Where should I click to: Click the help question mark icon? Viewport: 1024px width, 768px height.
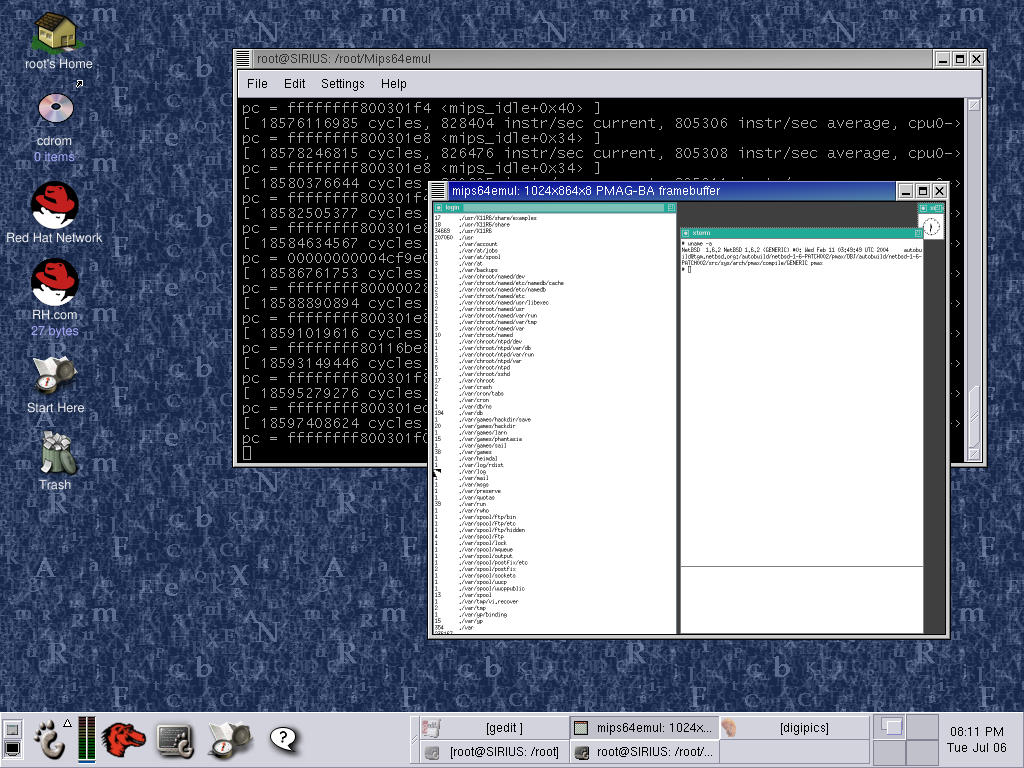coord(284,739)
